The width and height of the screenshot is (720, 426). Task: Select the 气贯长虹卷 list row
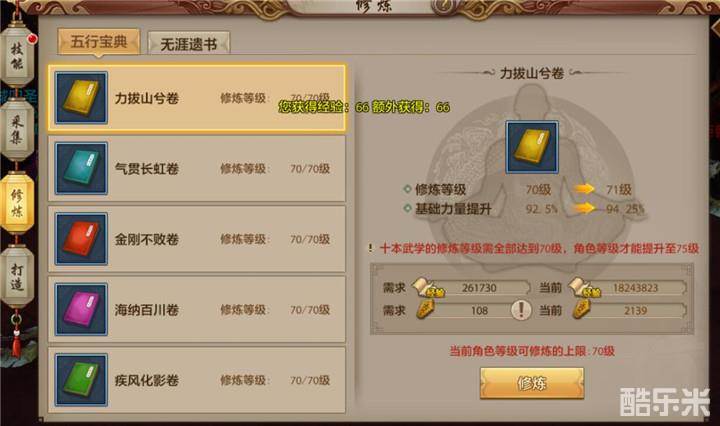coord(197,168)
